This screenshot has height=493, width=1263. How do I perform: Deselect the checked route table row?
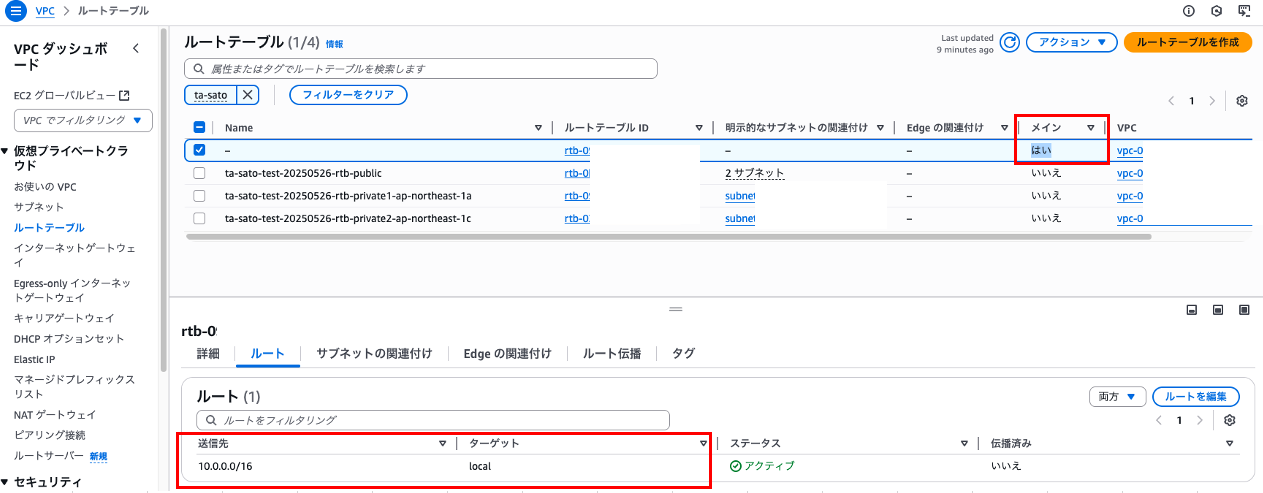click(200, 150)
